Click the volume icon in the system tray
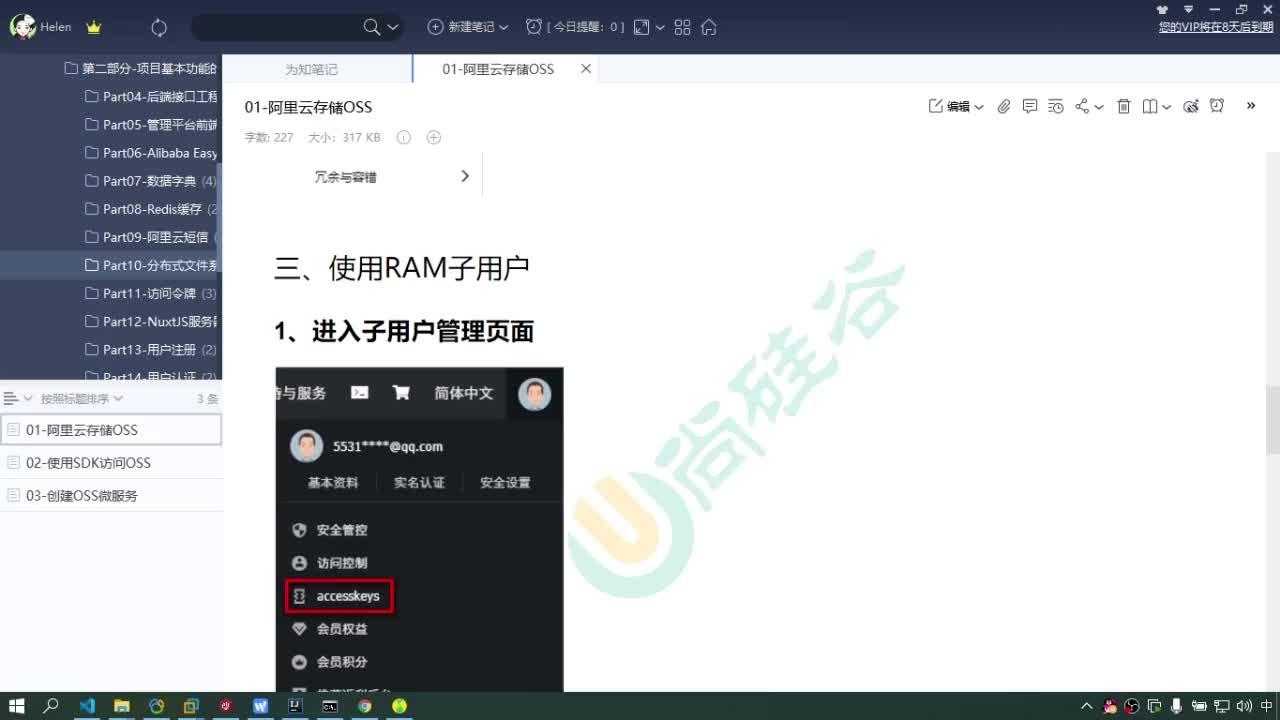The width and height of the screenshot is (1280, 720). (x=1245, y=706)
